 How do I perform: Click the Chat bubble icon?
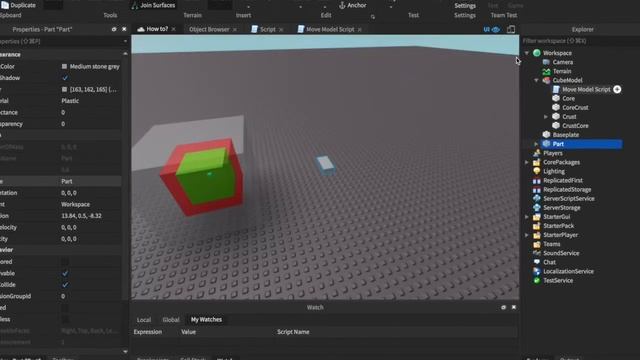pos(537,262)
